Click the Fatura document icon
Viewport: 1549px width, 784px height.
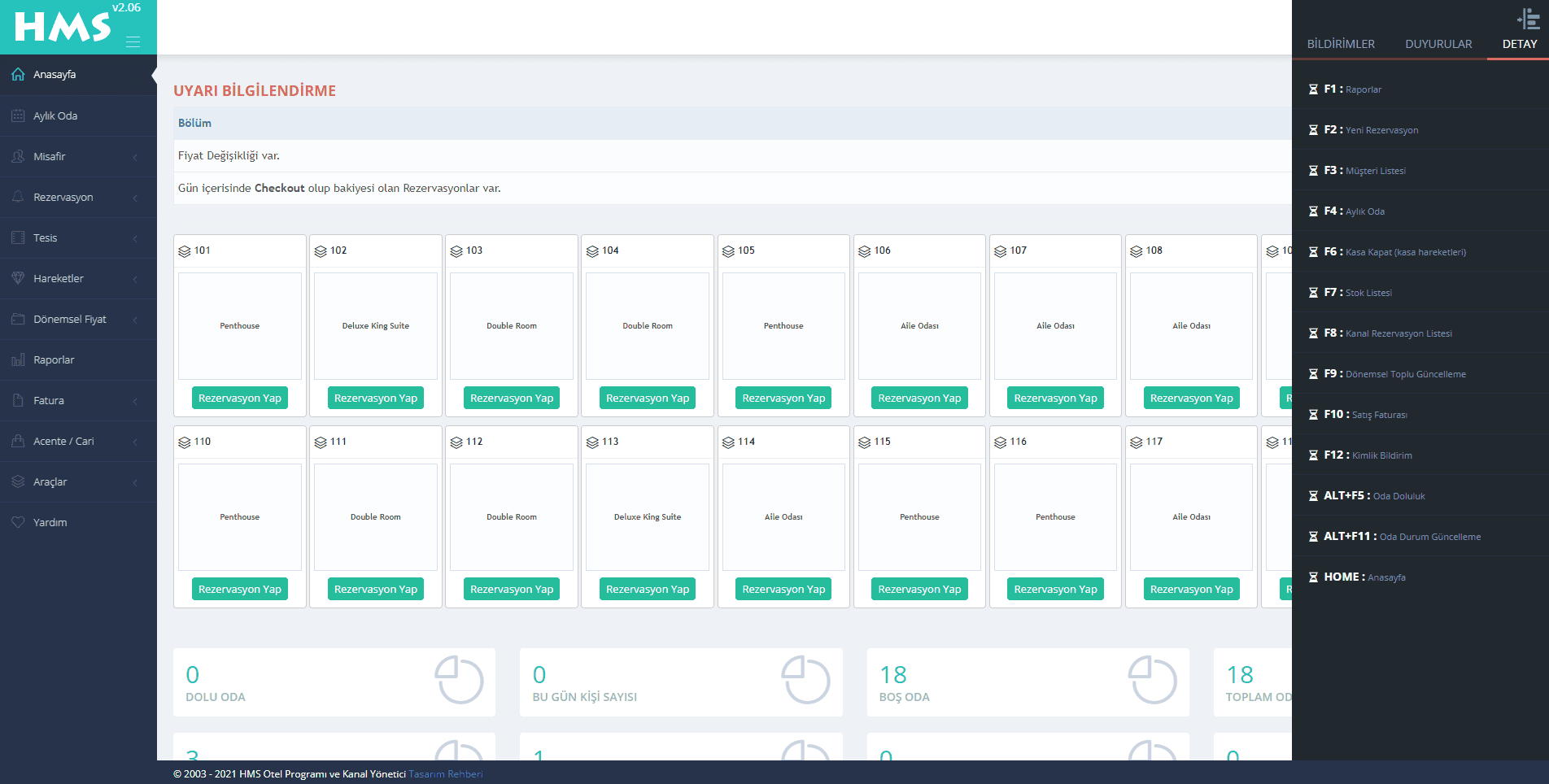[18, 400]
